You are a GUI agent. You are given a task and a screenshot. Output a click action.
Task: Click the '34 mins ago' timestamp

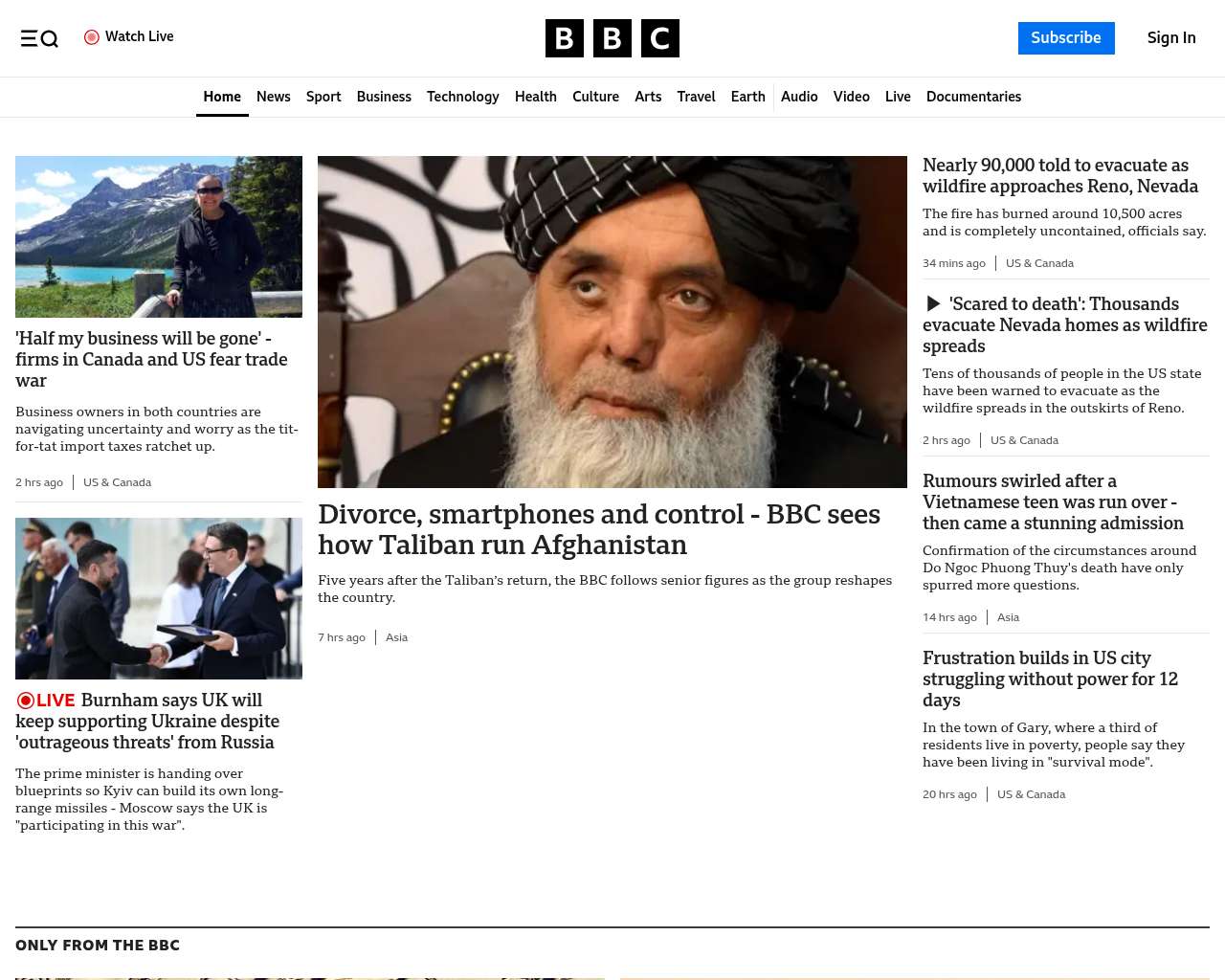954,263
